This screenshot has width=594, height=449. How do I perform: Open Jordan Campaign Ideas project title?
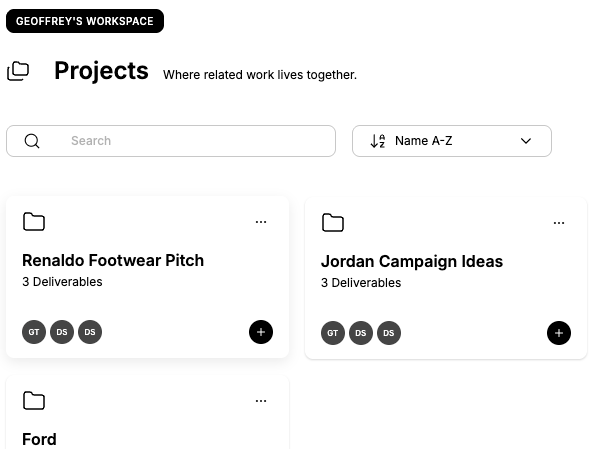pyautogui.click(x=412, y=261)
